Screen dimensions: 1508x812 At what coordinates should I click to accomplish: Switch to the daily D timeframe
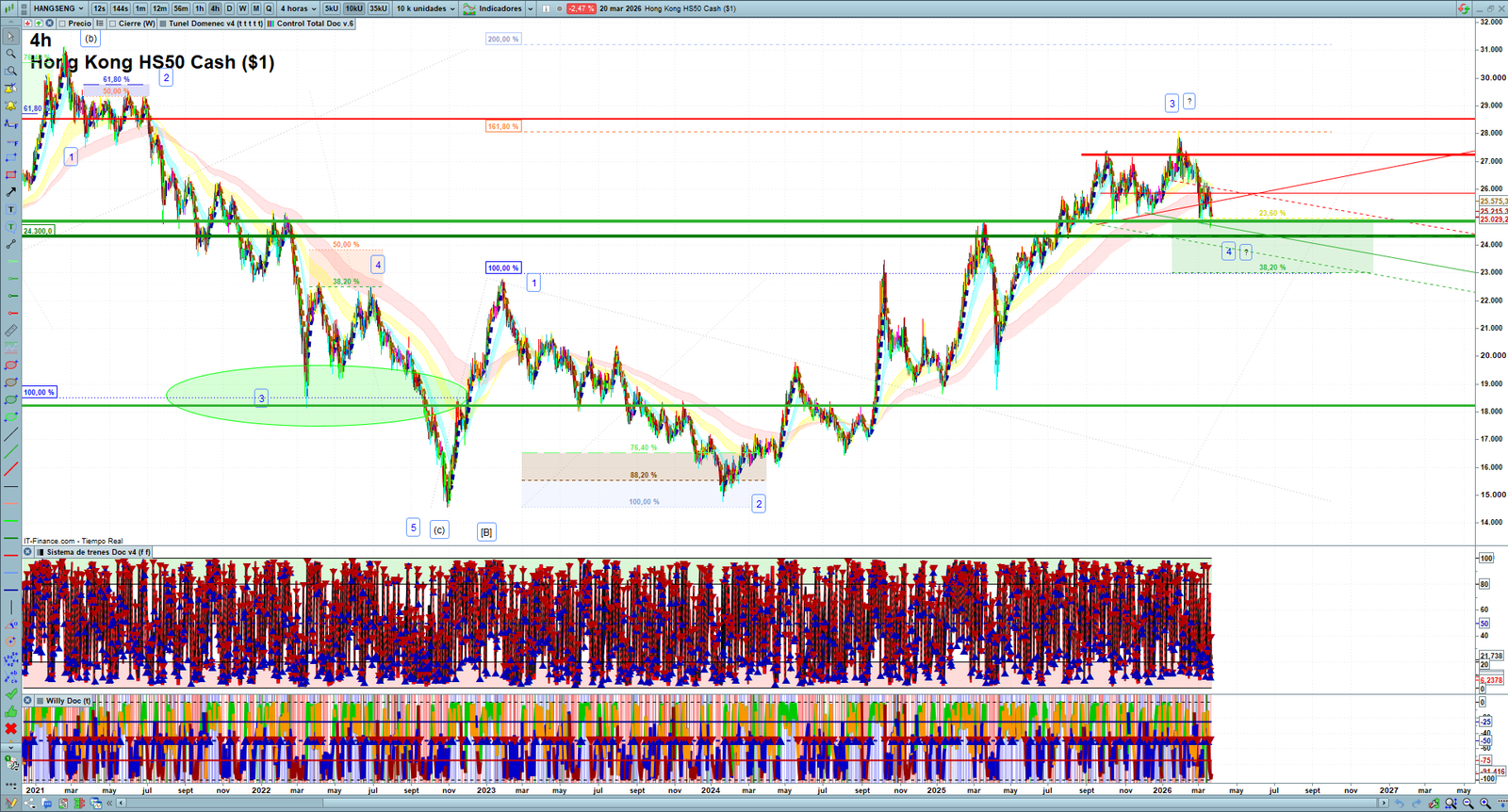(x=229, y=8)
